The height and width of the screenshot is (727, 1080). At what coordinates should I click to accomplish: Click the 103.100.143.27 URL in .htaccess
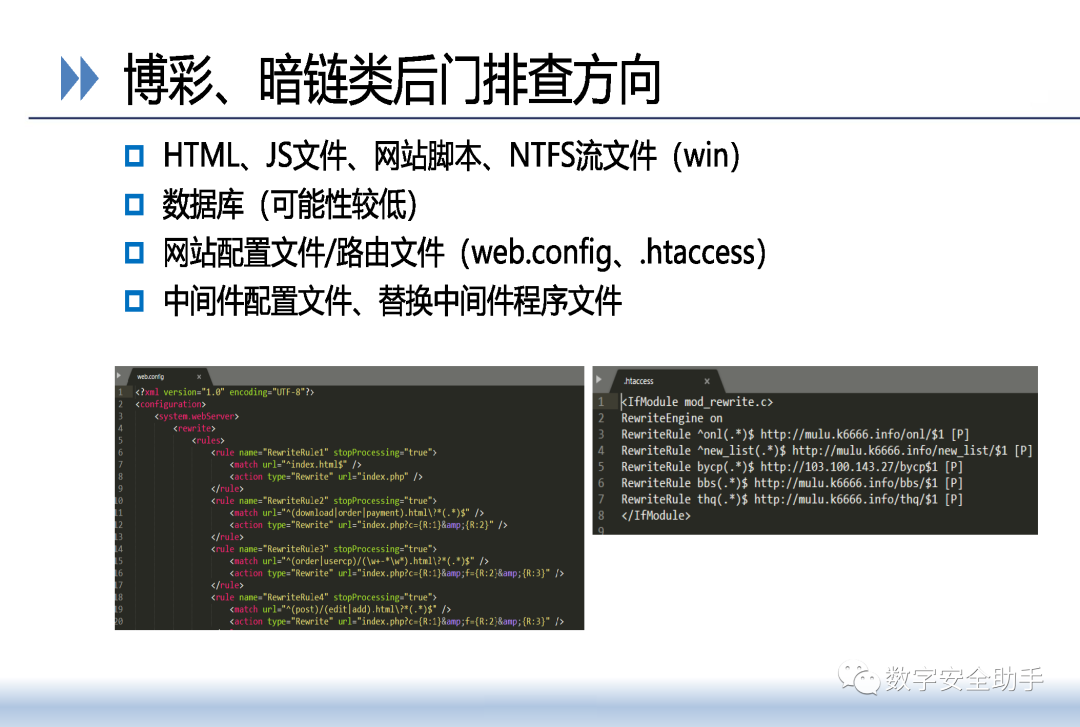click(x=849, y=467)
